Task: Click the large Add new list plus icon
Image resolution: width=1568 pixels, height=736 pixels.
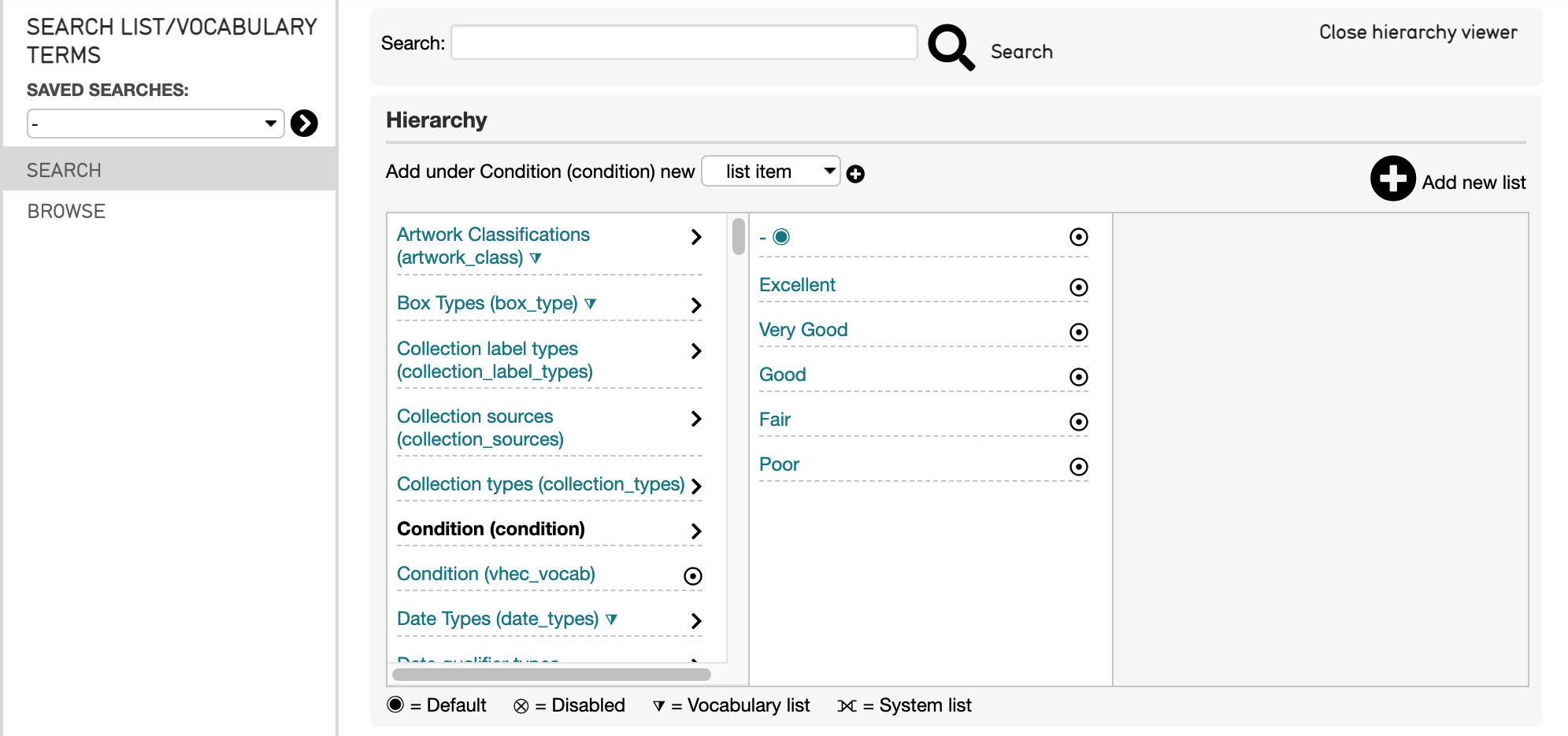Action: 1392,179
